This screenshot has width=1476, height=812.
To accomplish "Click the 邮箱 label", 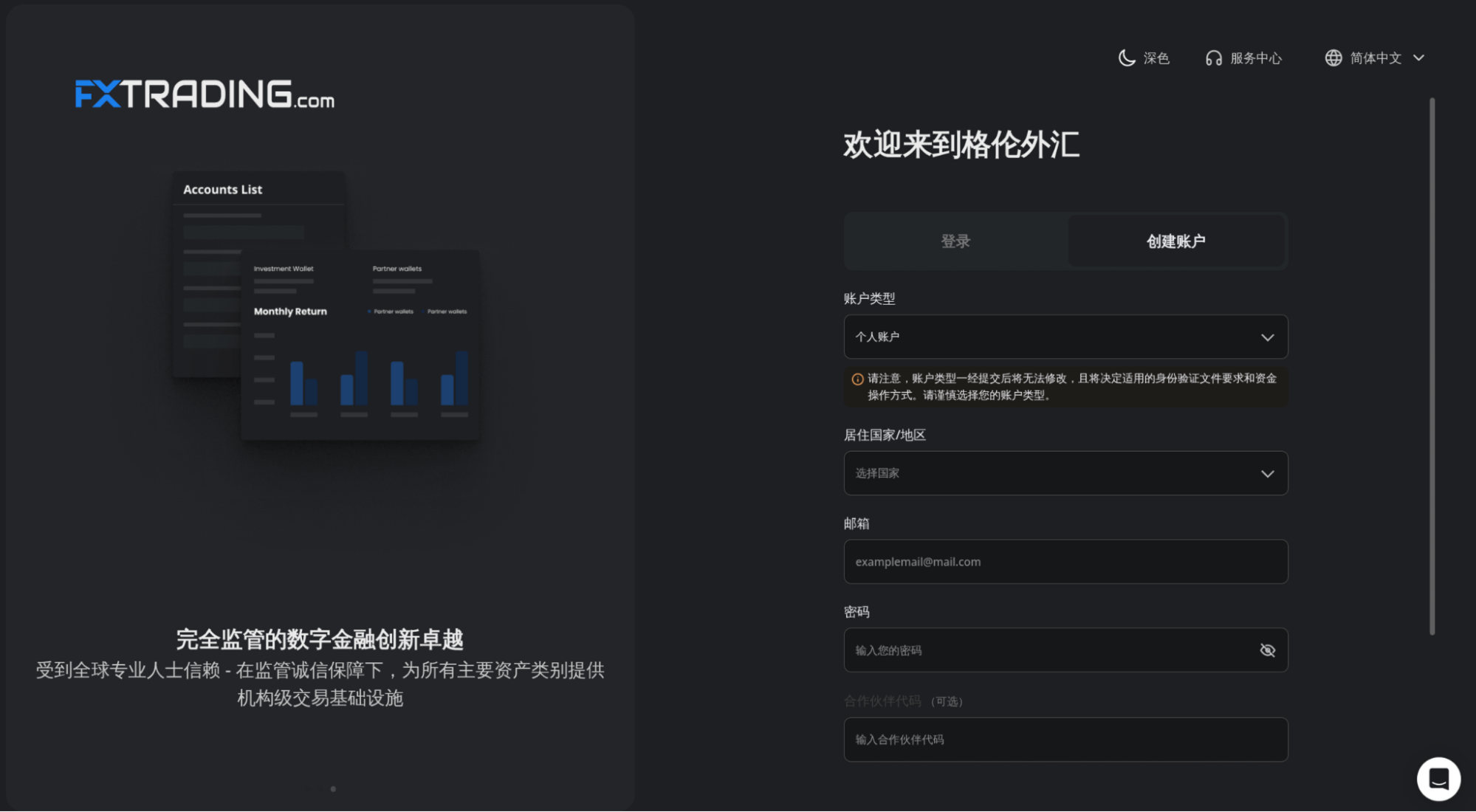I will pyautogui.click(x=857, y=524).
